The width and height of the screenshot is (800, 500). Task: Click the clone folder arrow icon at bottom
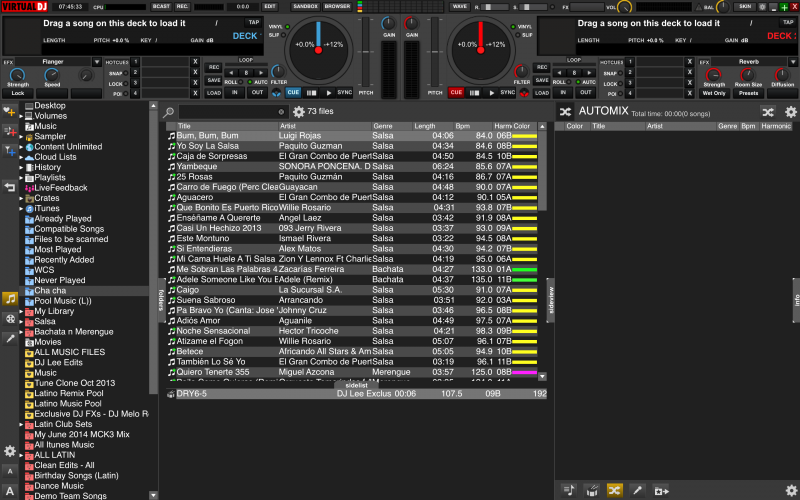point(661,490)
